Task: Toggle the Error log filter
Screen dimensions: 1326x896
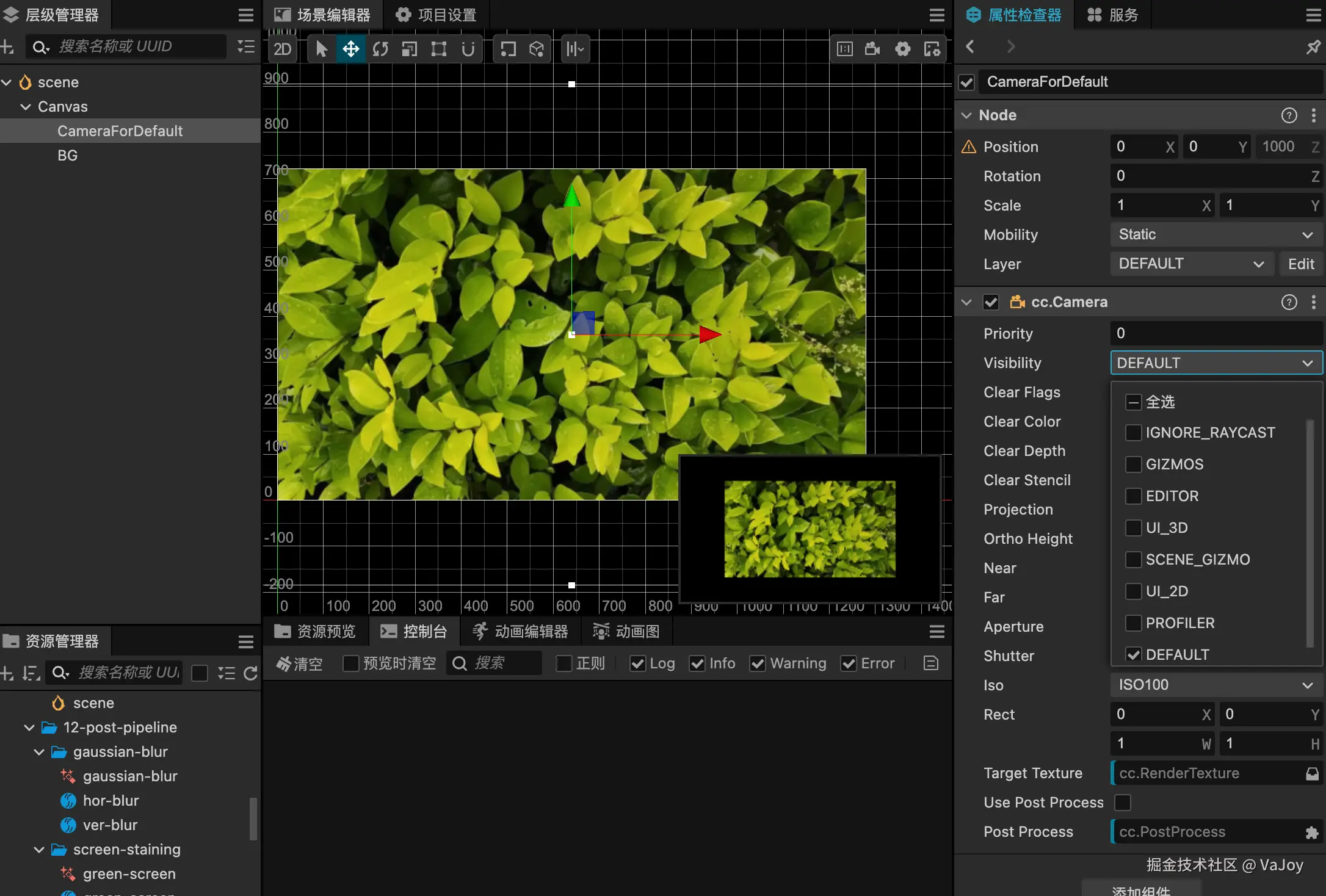Action: [x=849, y=663]
